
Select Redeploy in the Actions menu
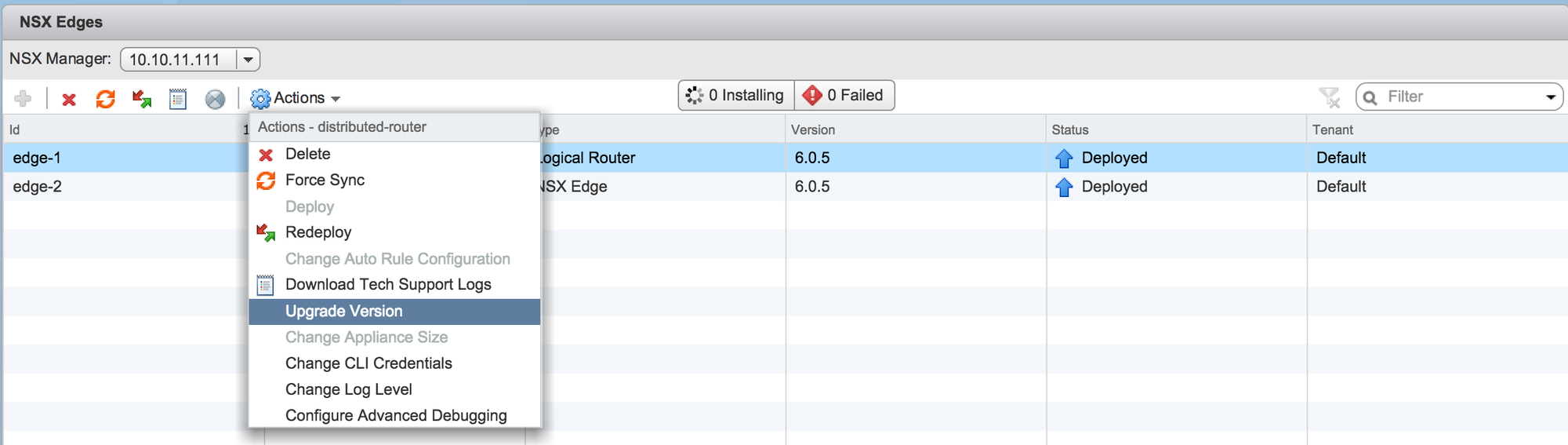394,232
